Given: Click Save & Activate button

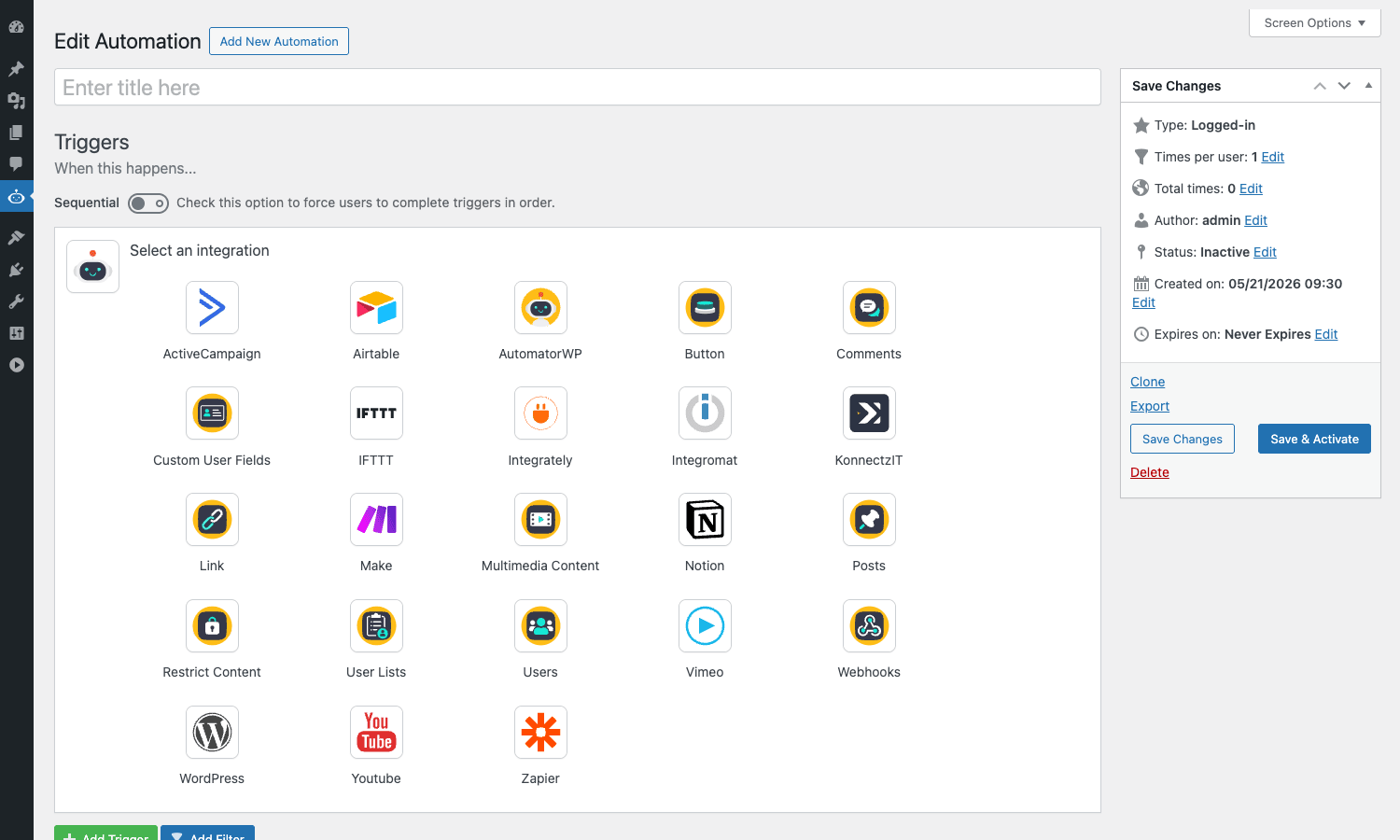Looking at the screenshot, I should 1314,439.
